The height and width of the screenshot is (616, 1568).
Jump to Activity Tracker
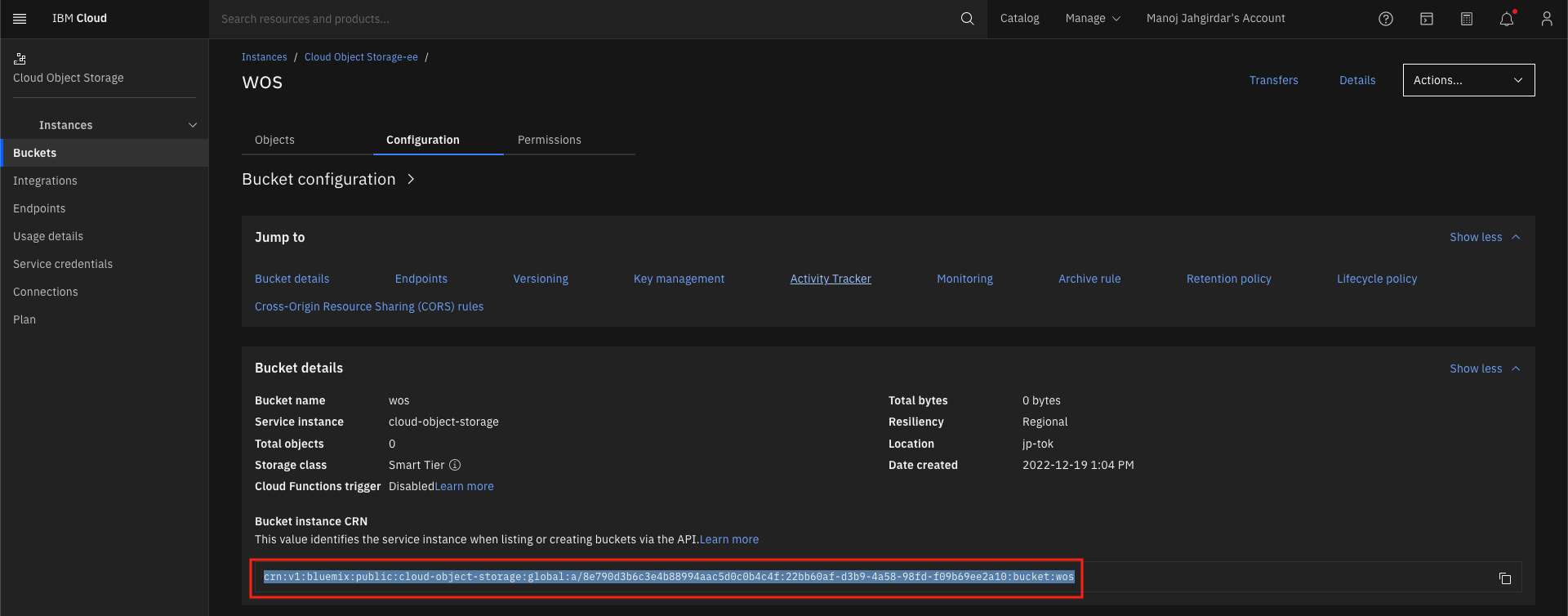(x=831, y=279)
